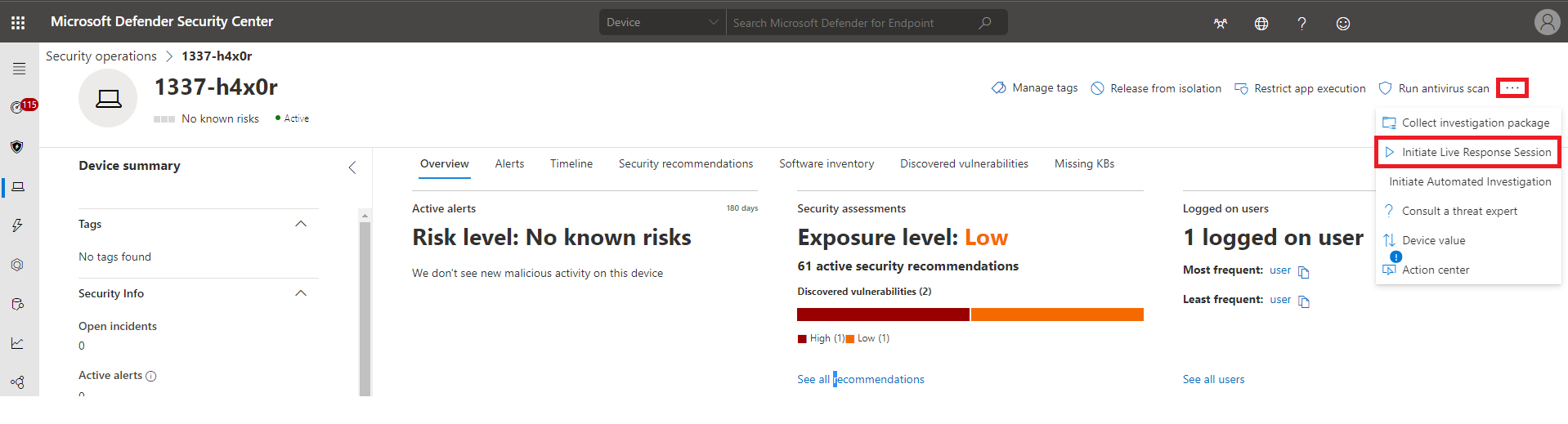Image resolution: width=1568 pixels, height=424 pixels.
Task: Click the search magnifier icon
Action: coord(985,23)
